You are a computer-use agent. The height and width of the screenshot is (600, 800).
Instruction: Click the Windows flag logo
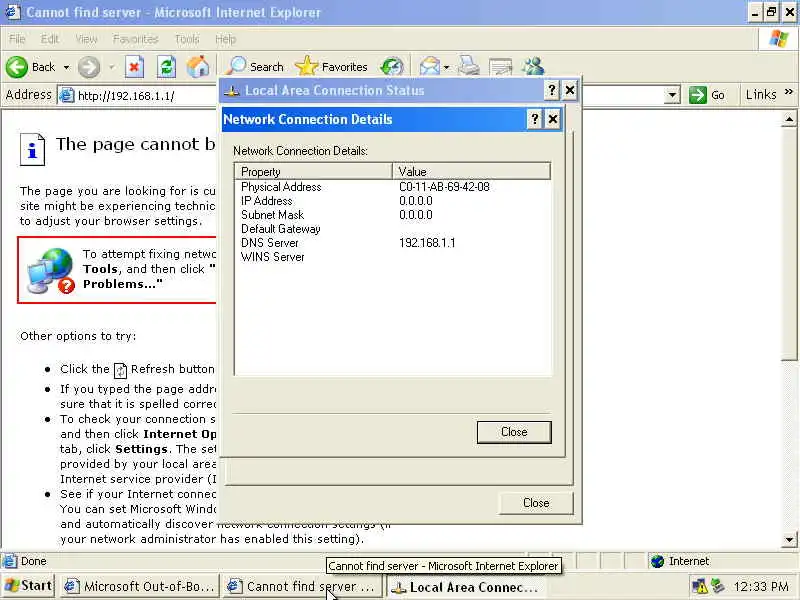779,39
